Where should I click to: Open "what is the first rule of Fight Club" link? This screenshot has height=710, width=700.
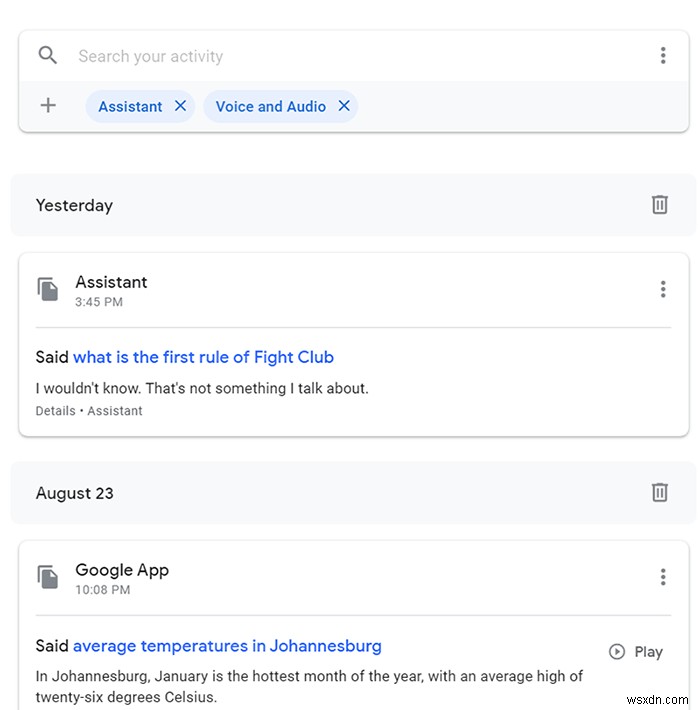(x=203, y=357)
